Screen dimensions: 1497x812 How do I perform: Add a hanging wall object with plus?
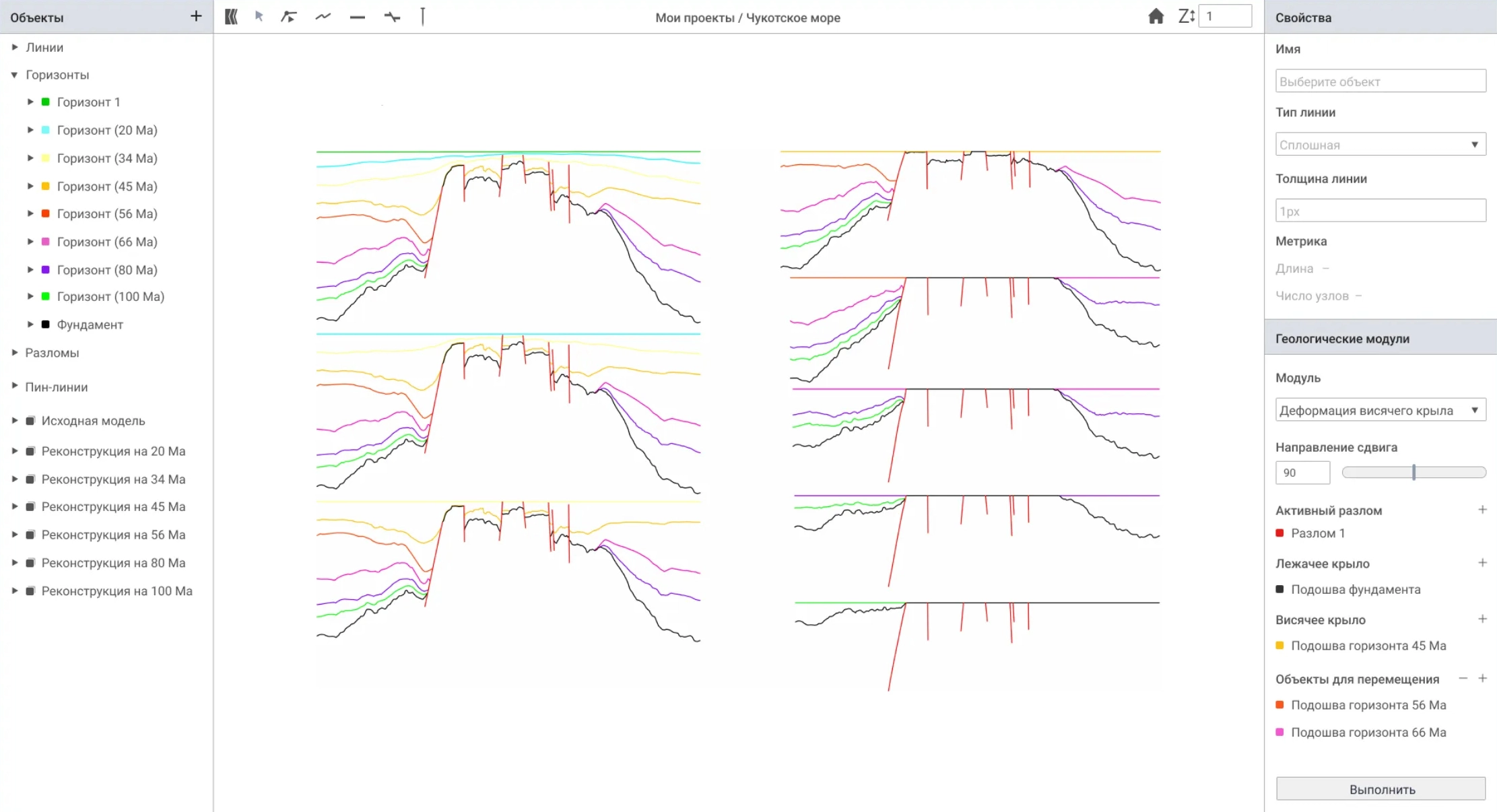click(x=1482, y=619)
